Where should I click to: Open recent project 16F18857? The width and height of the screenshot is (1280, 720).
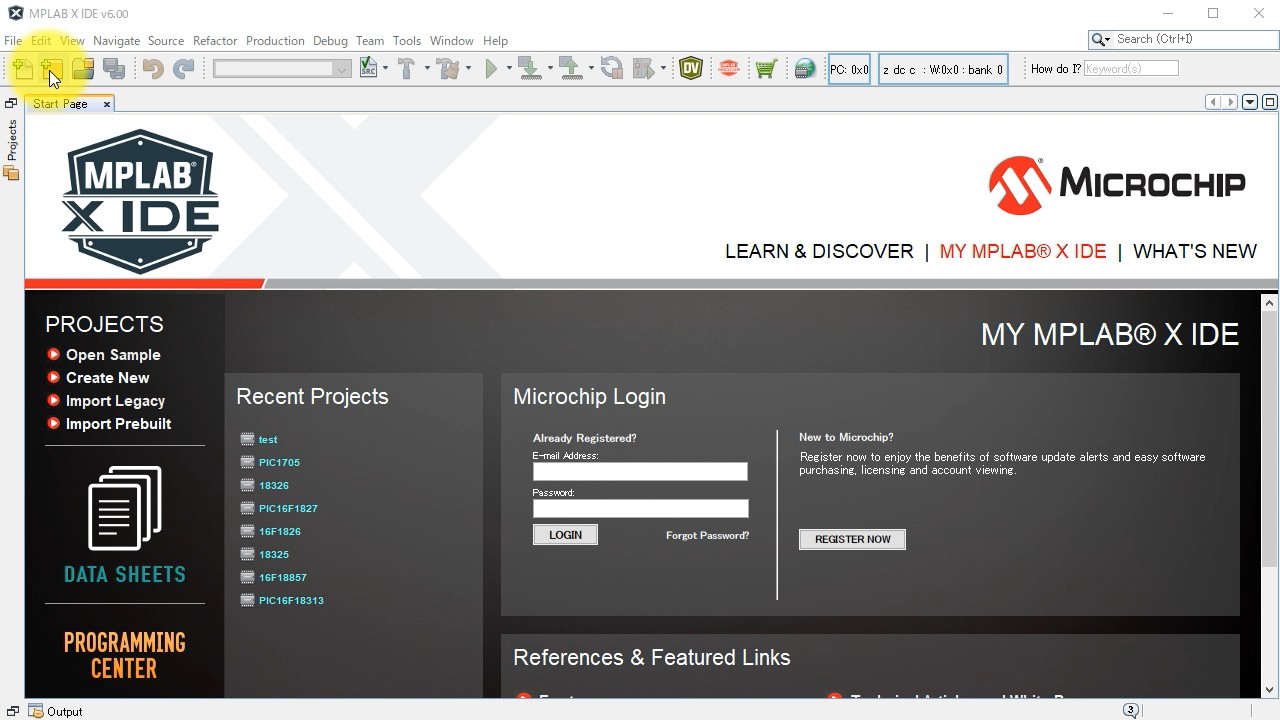pyautogui.click(x=283, y=577)
